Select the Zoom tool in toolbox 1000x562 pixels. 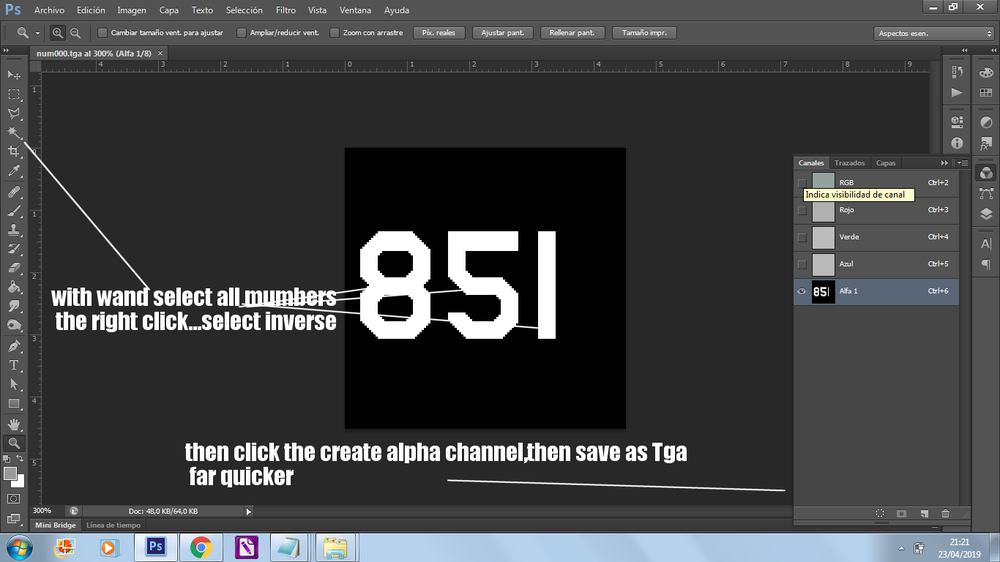(13, 443)
